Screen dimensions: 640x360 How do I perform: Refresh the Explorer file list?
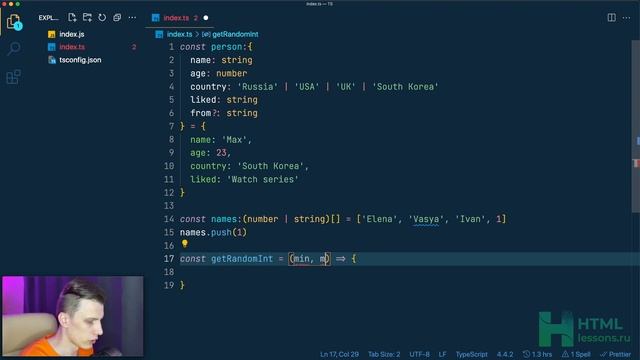(x=102, y=18)
